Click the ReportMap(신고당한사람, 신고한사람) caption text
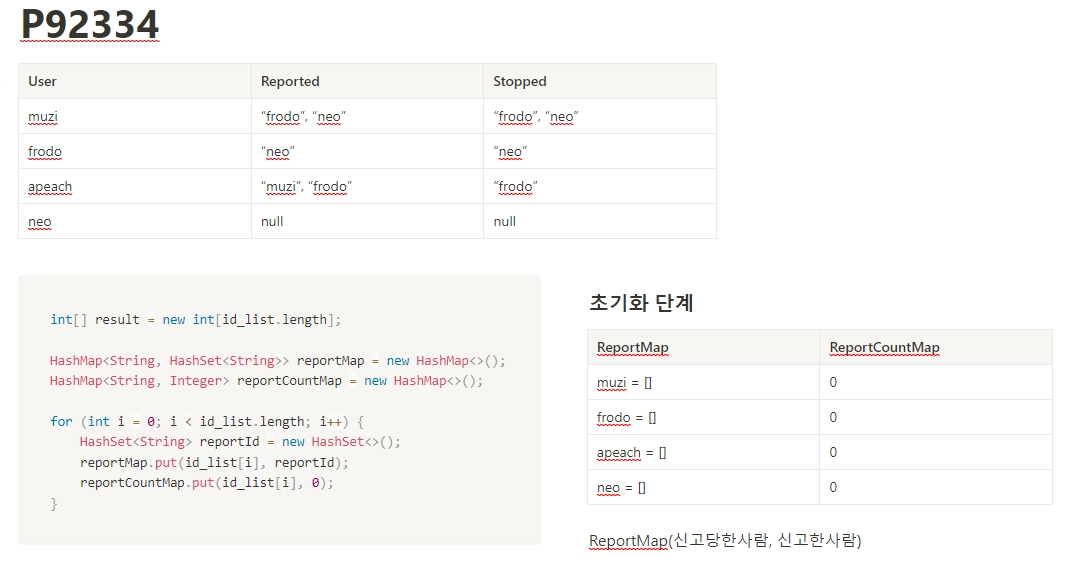 pyautogui.click(x=725, y=540)
